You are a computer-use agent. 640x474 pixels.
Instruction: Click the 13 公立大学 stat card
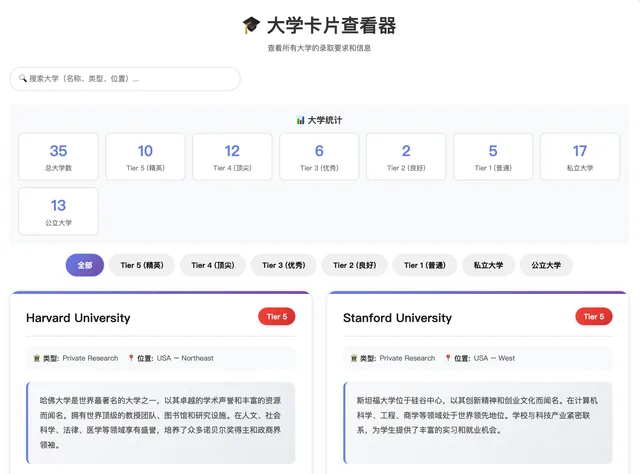(x=58, y=211)
